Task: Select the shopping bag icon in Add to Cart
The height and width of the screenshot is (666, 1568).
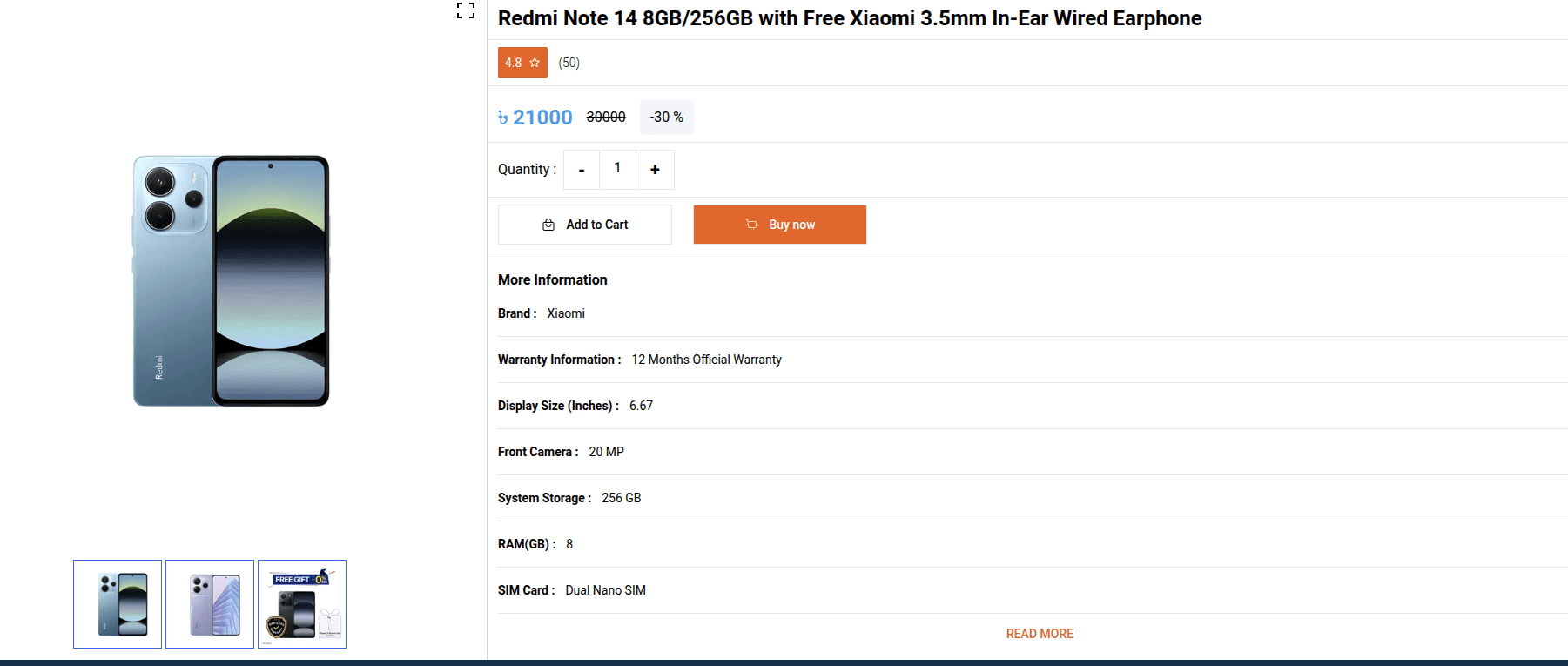Action: pos(549,224)
